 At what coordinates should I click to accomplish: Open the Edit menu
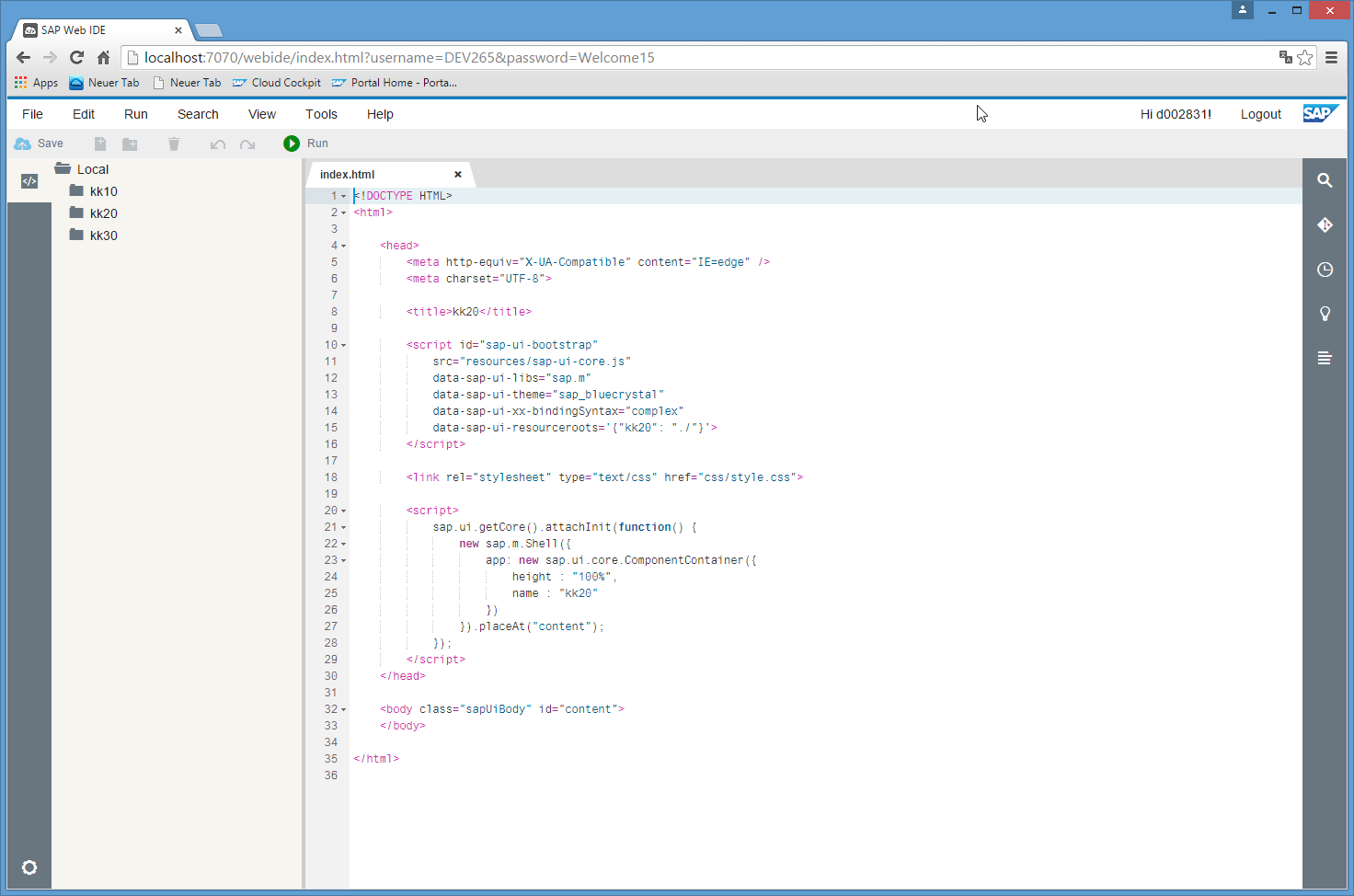pos(84,114)
